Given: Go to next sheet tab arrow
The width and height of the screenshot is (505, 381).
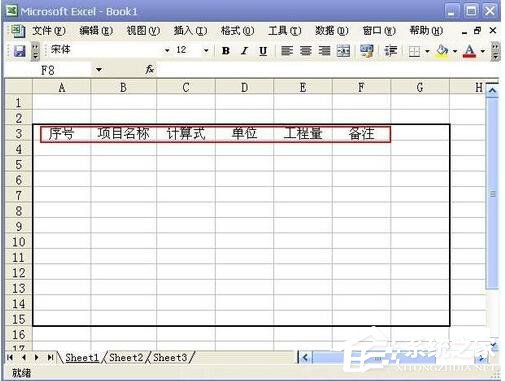Looking at the screenshot, I should coord(37,357).
